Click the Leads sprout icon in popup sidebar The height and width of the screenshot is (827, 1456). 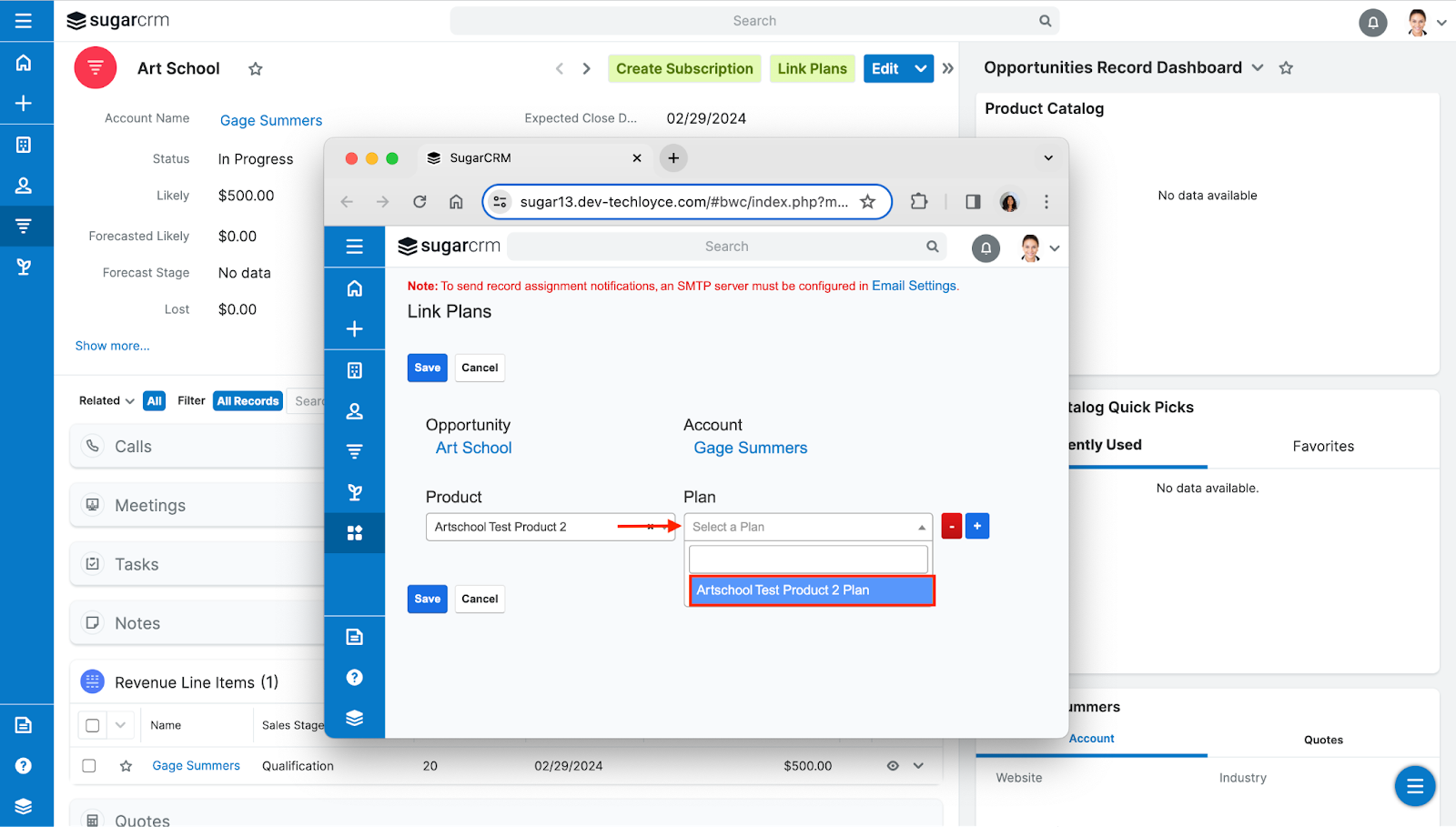354,492
